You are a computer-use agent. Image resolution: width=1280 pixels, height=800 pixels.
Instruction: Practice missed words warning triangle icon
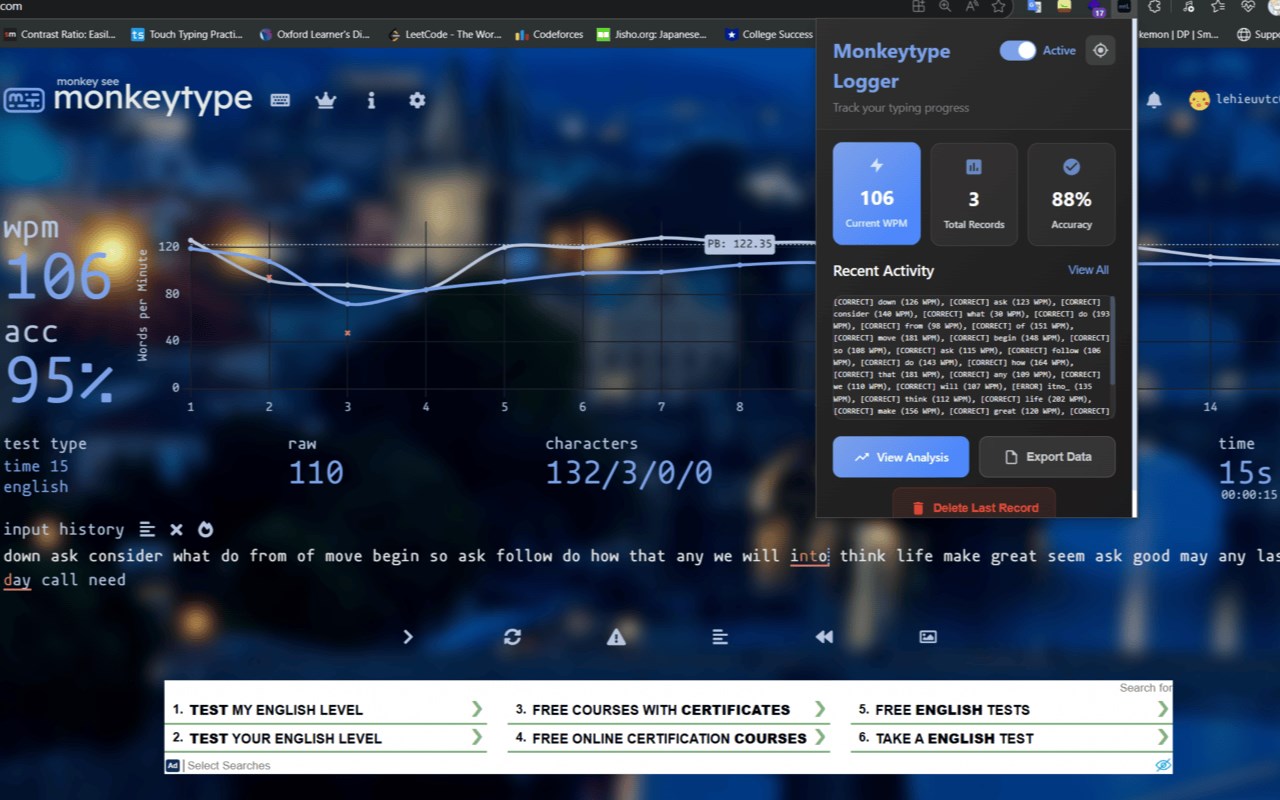click(616, 636)
